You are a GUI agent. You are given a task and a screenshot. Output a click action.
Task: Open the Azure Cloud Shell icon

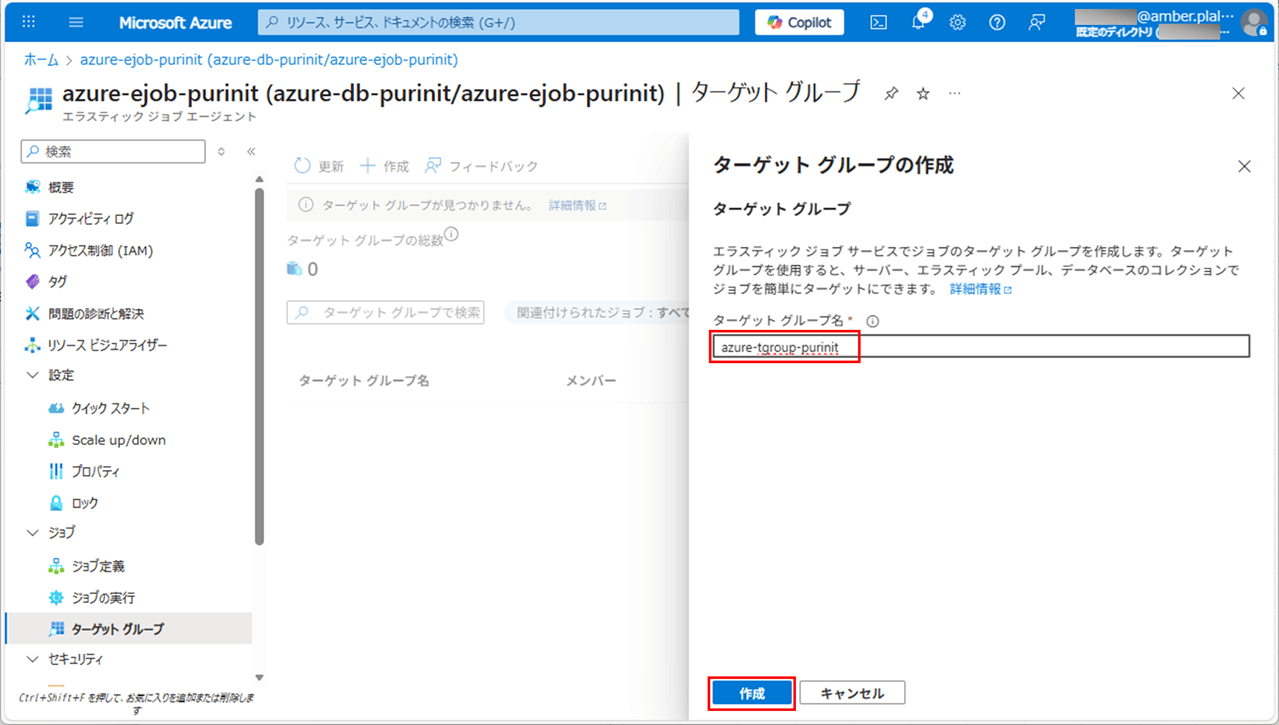[x=878, y=22]
